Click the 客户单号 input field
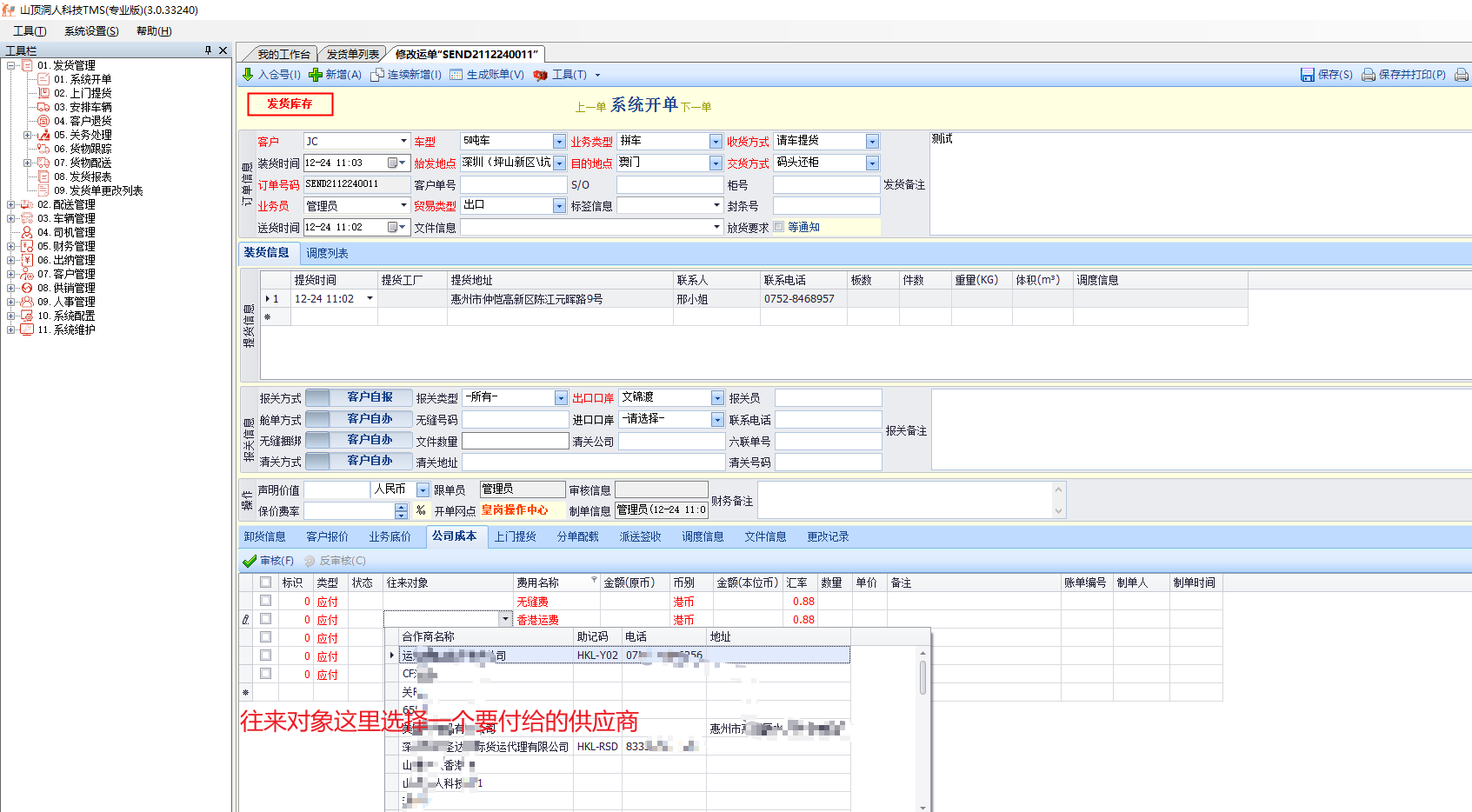This screenshot has width=1472, height=812. point(513,185)
